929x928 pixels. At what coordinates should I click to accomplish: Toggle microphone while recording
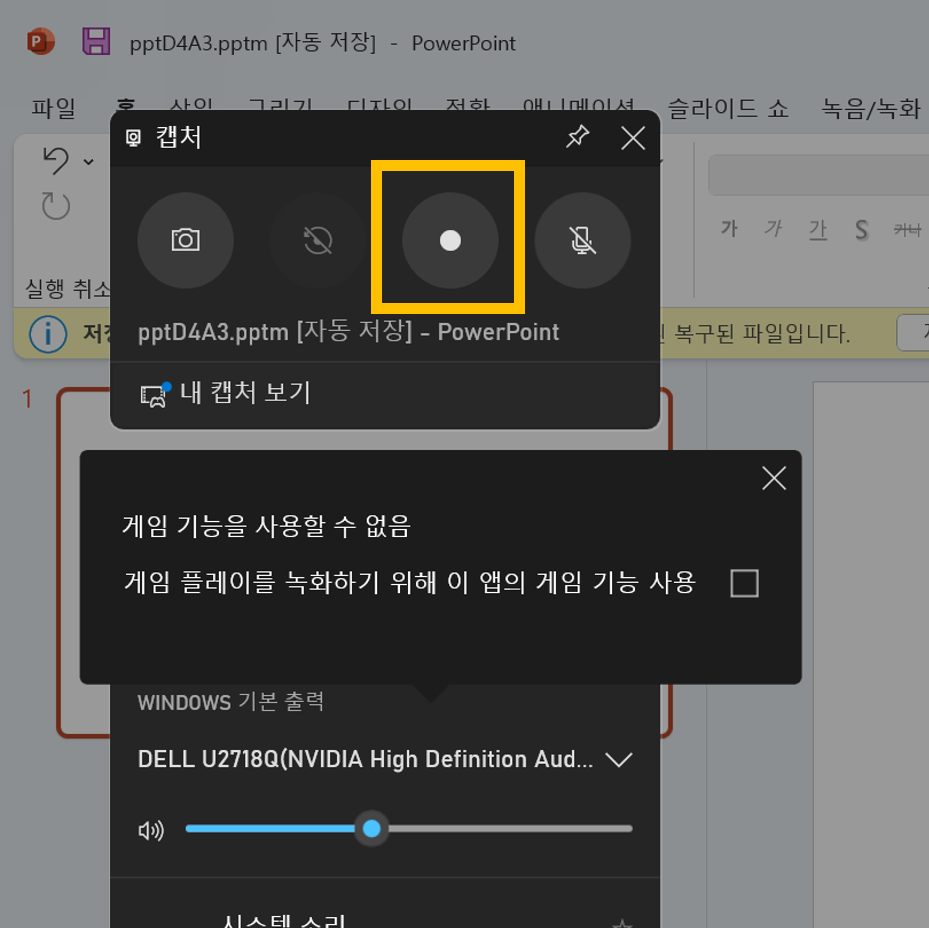(x=582, y=240)
